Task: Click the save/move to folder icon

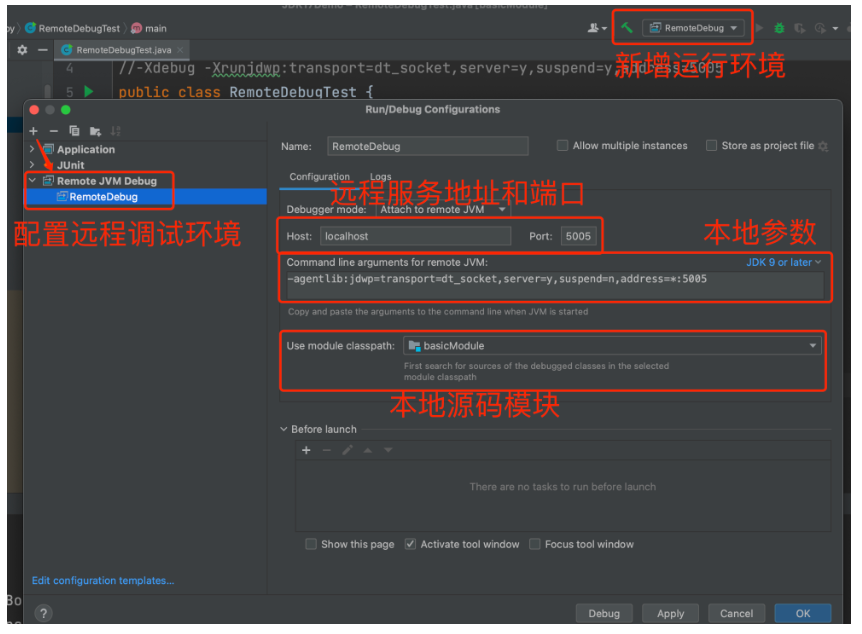Action: 95,131
